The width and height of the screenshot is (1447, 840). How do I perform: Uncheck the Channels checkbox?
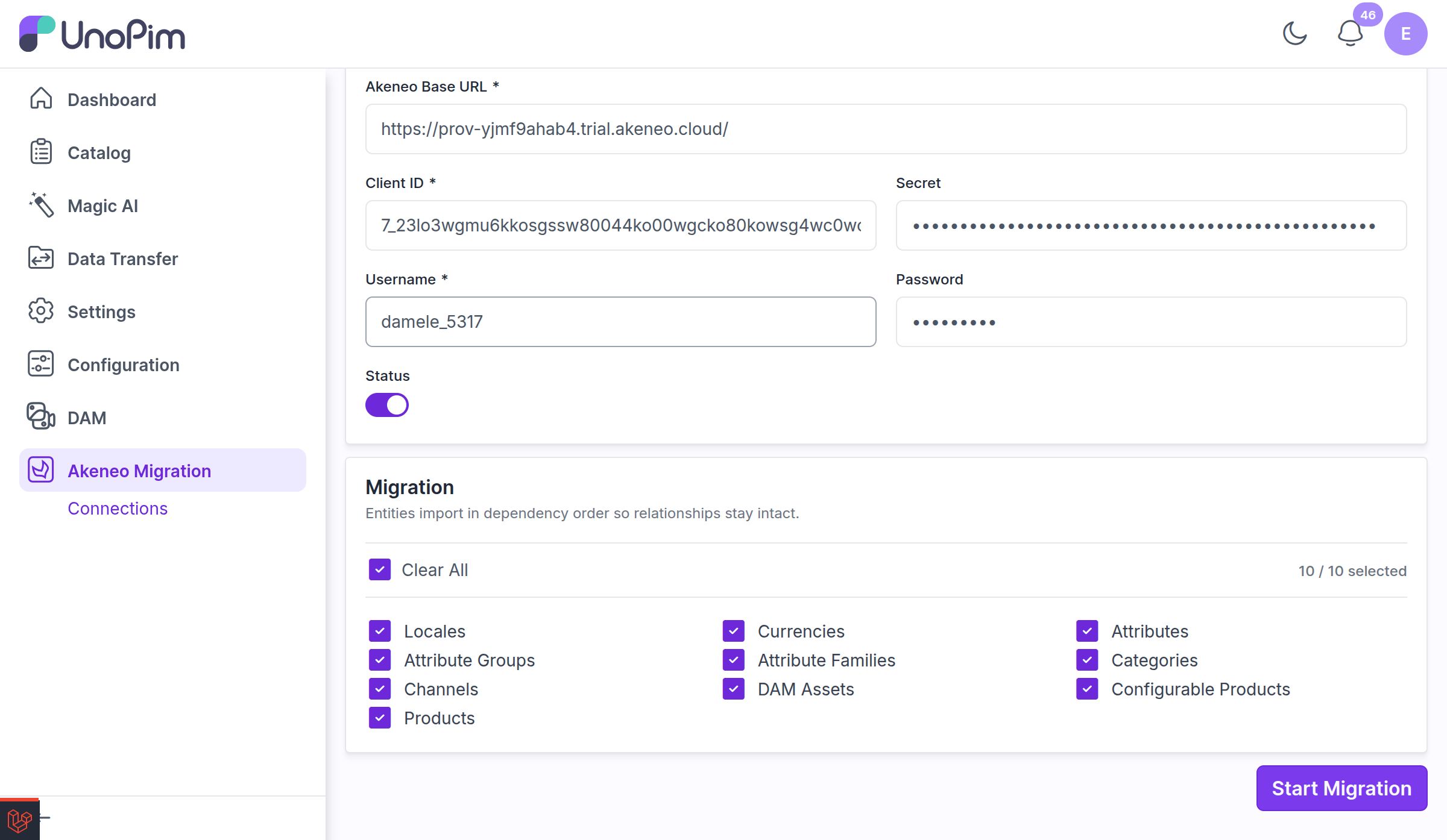pyautogui.click(x=380, y=689)
